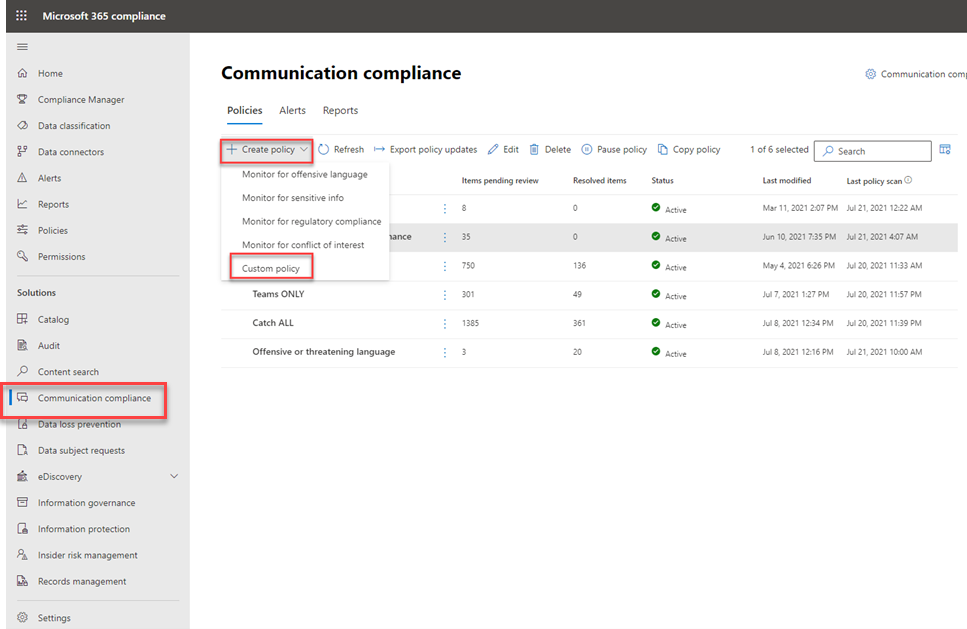Viewport: 967px width, 629px height.
Task: Select Monitor for offensive language option
Action: [305, 175]
